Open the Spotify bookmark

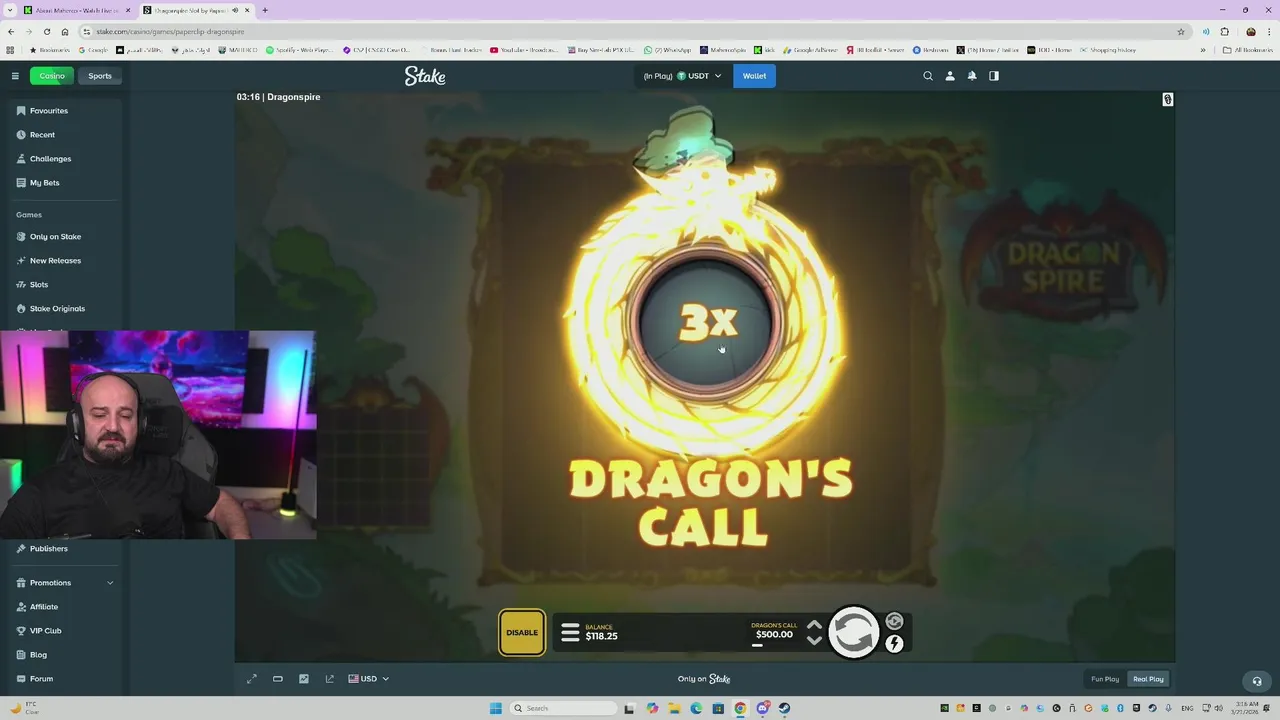coord(302,50)
